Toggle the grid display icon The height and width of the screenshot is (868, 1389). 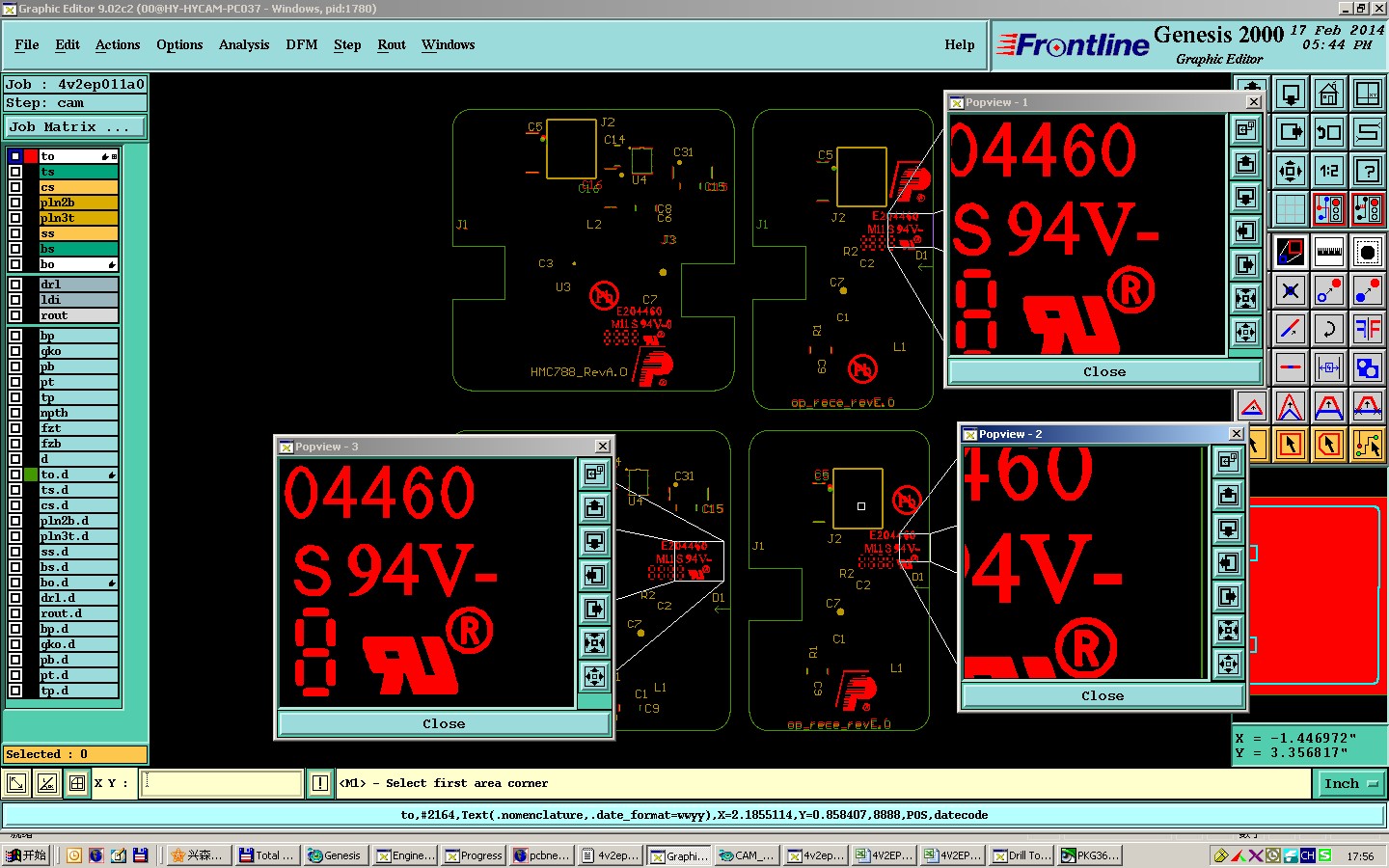[1291, 209]
